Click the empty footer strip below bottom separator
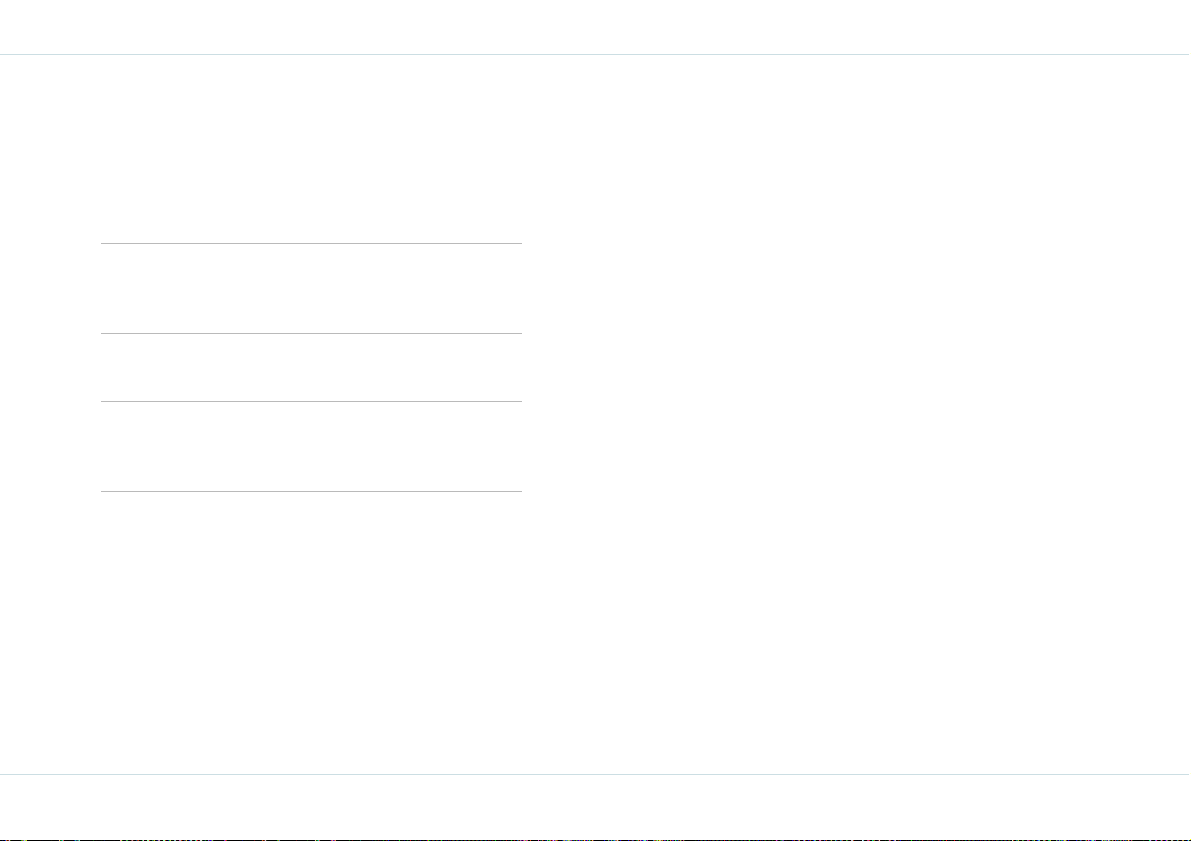Screen dimensions: 1191x841 tap(596, 806)
